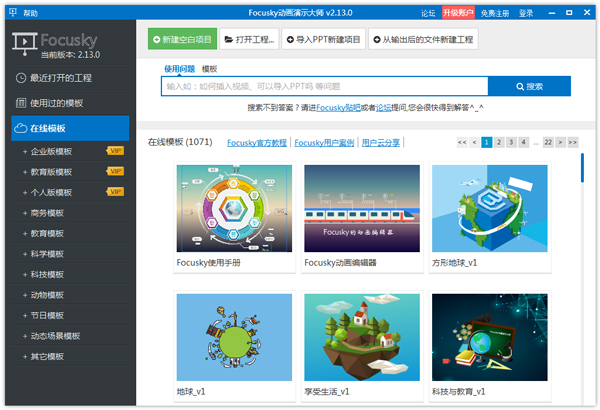Expand the 个人版模板 category
The width and height of the screenshot is (600, 410).
(x=25, y=193)
